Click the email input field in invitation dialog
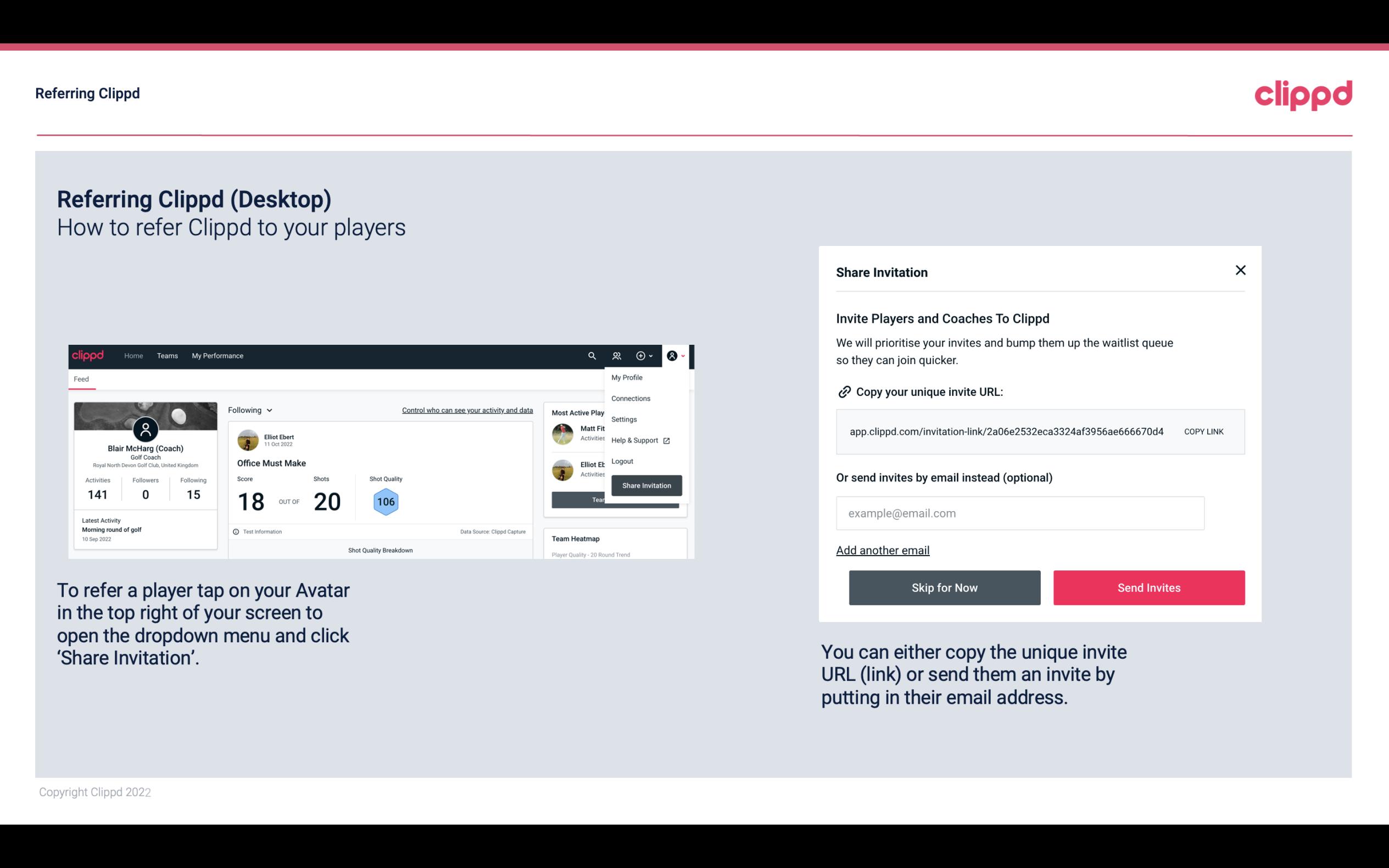 1019,513
